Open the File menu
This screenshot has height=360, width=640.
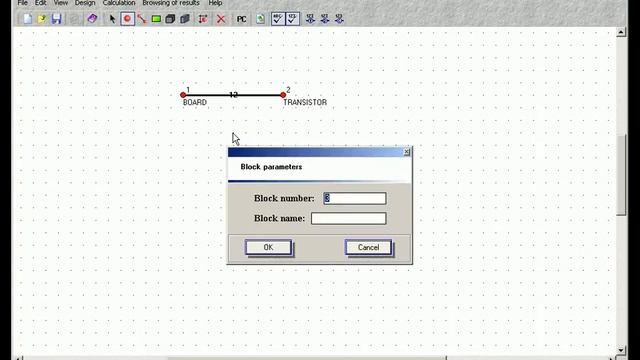[22, 3]
